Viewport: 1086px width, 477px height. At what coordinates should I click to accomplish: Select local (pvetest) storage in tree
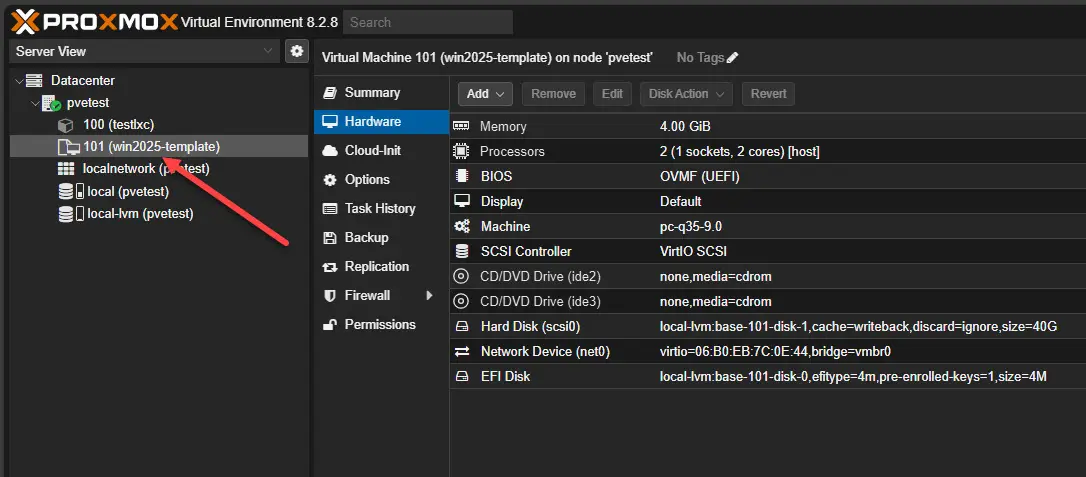pos(127,191)
